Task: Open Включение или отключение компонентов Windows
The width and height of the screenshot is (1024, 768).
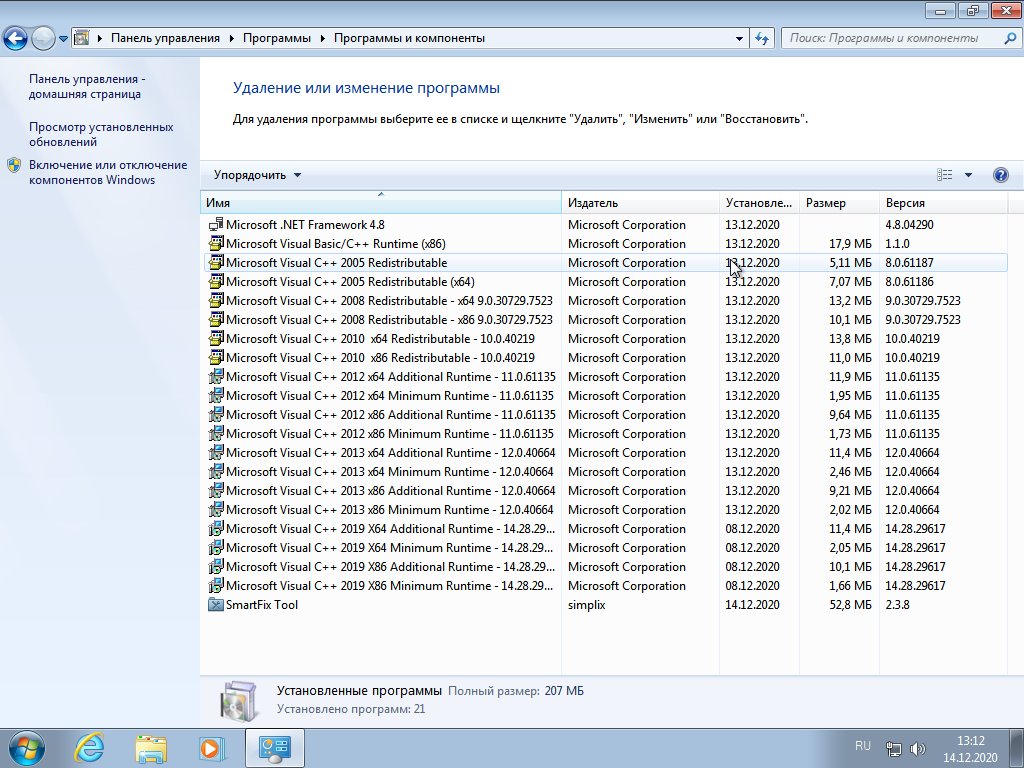Action: [x=107, y=172]
